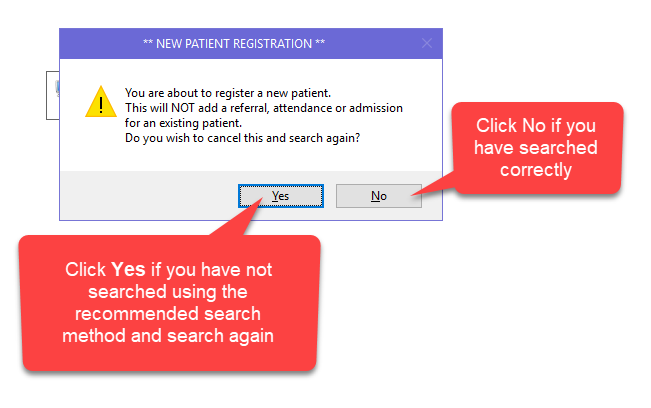The width and height of the screenshot is (651, 408).
Task: Click the NEW PATIENT REGISTRATION title bar
Action: pyautogui.click(x=251, y=44)
